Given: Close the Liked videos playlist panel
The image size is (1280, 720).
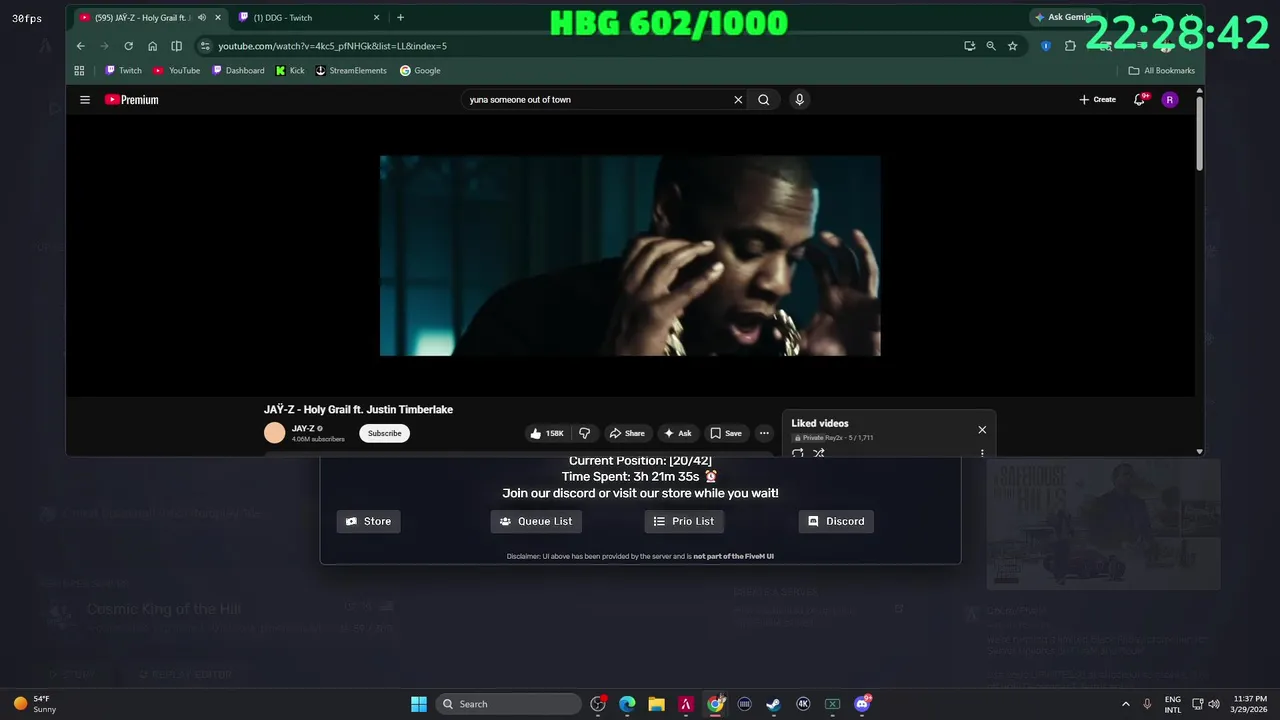Looking at the screenshot, I should (x=982, y=430).
